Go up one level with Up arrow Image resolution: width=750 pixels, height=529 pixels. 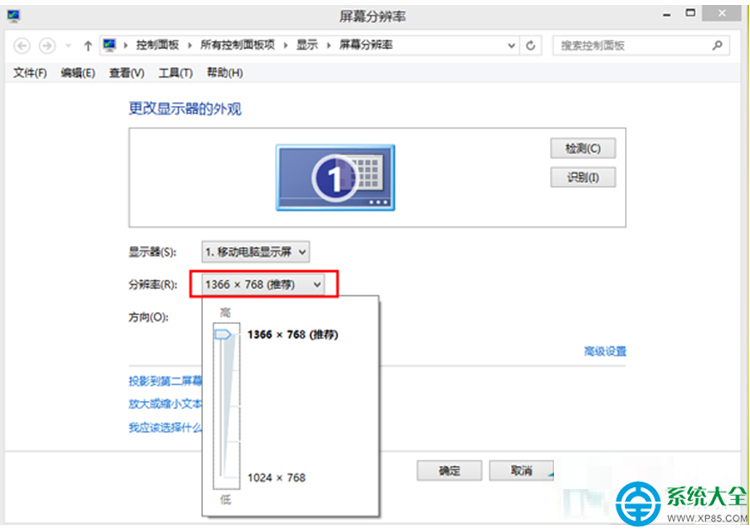(x=88, y=46)
